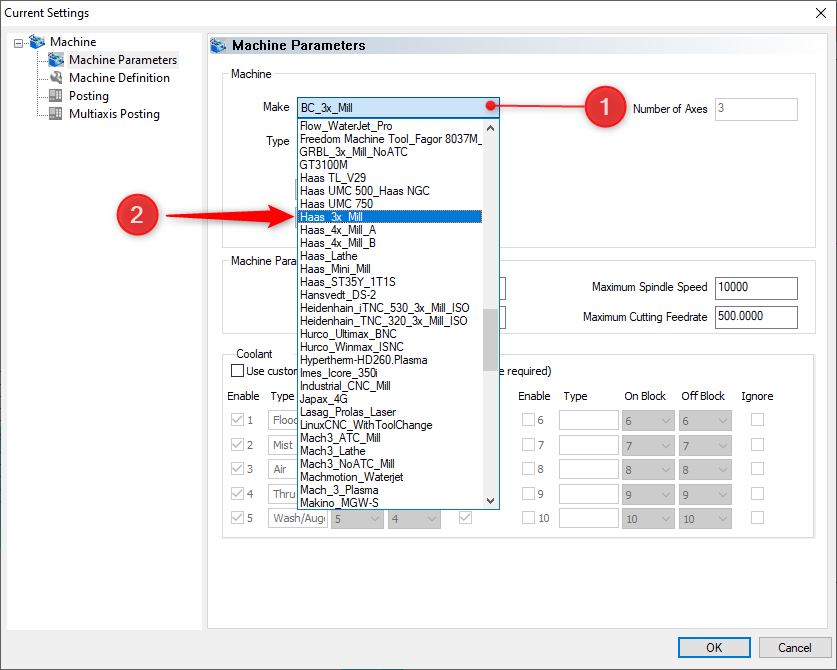Image resolution: width=837 pixels, height=670 pixels.
Task: Click the Cancel button
Action: (794, 648)
